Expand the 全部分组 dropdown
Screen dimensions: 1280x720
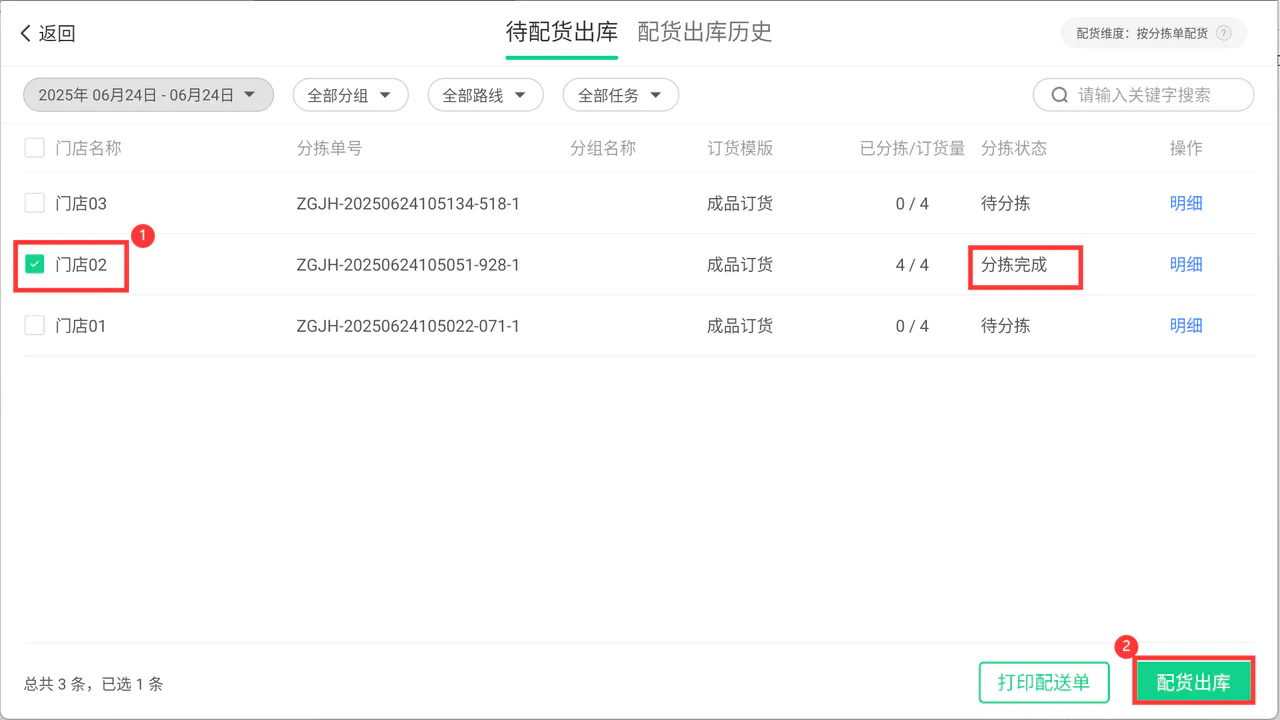350,95
